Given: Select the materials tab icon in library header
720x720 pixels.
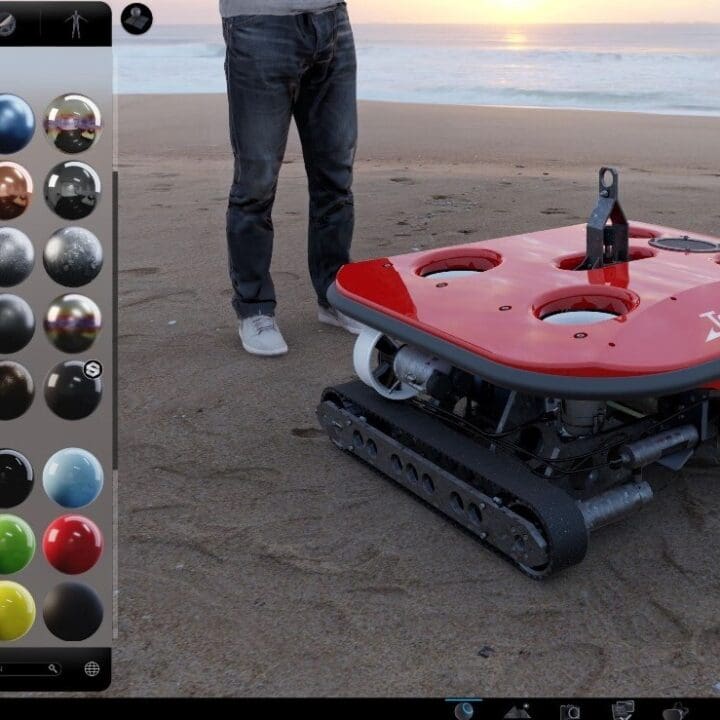Looking at the screenshot, I should [6, 22].
